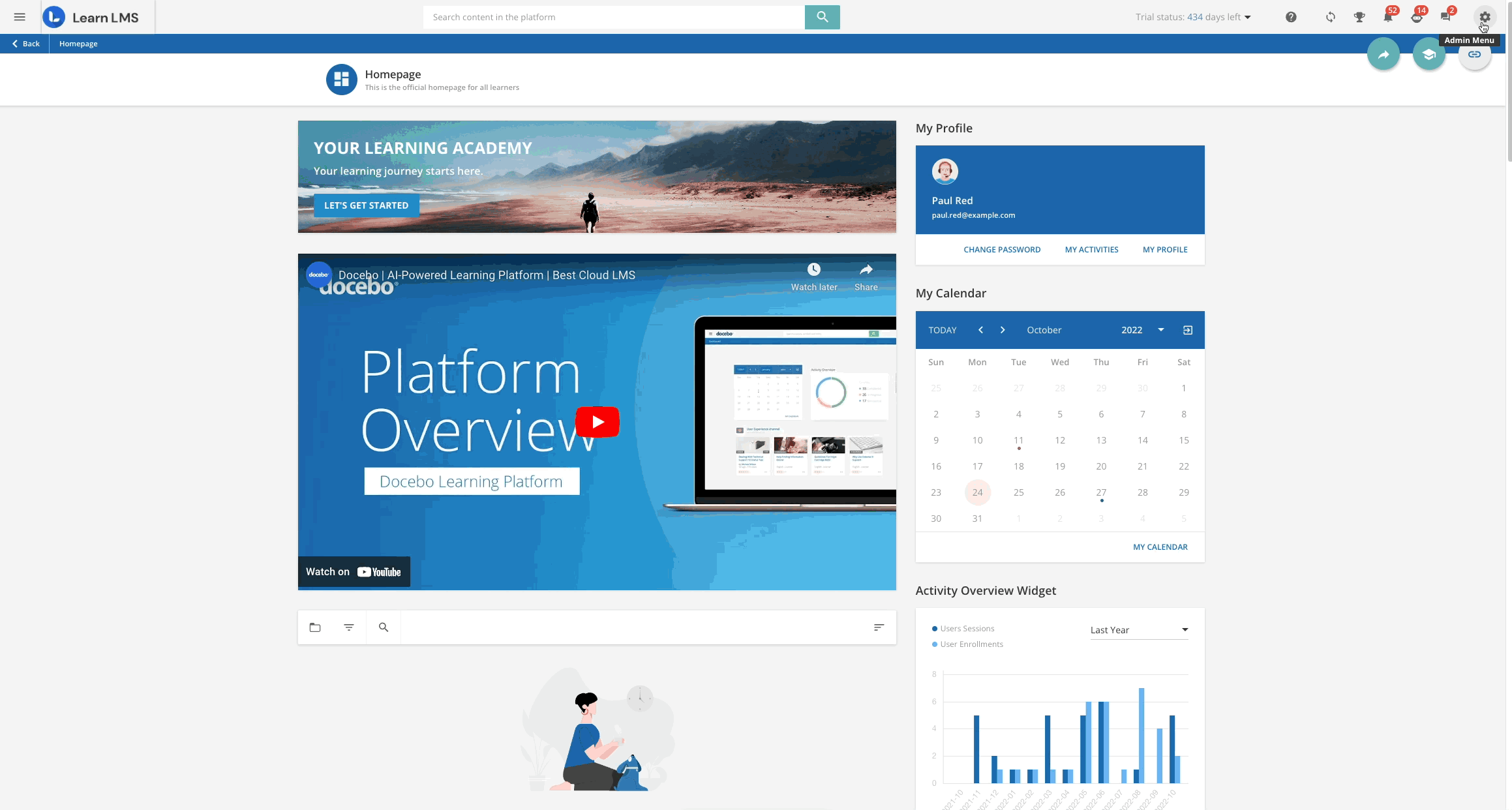1512x810 pixels.
Task: Open MY PROFILE link
Action: (1165, 250)
